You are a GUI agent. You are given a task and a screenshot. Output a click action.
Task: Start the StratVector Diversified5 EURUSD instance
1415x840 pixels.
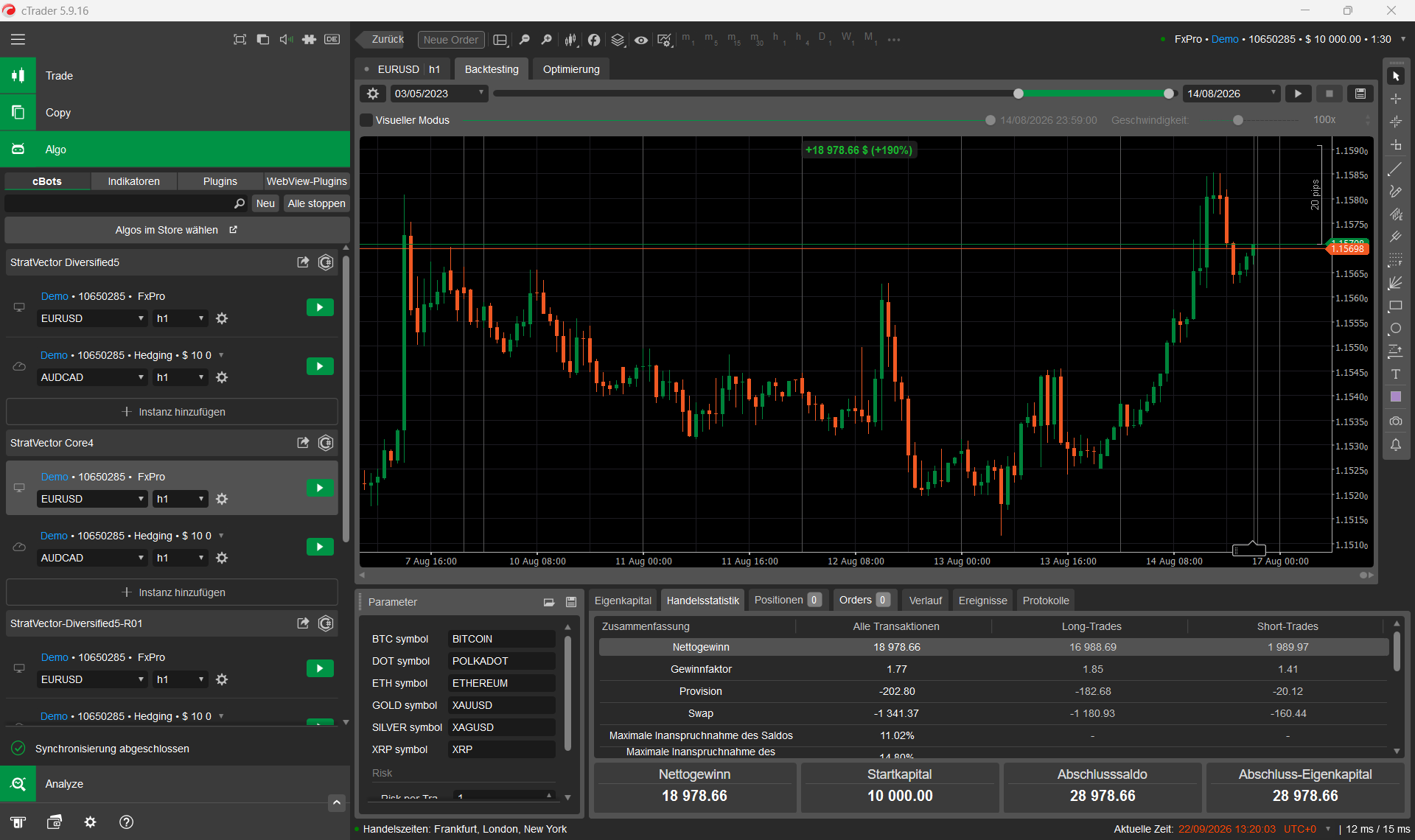pyautogui.click(x=320, y=307)
